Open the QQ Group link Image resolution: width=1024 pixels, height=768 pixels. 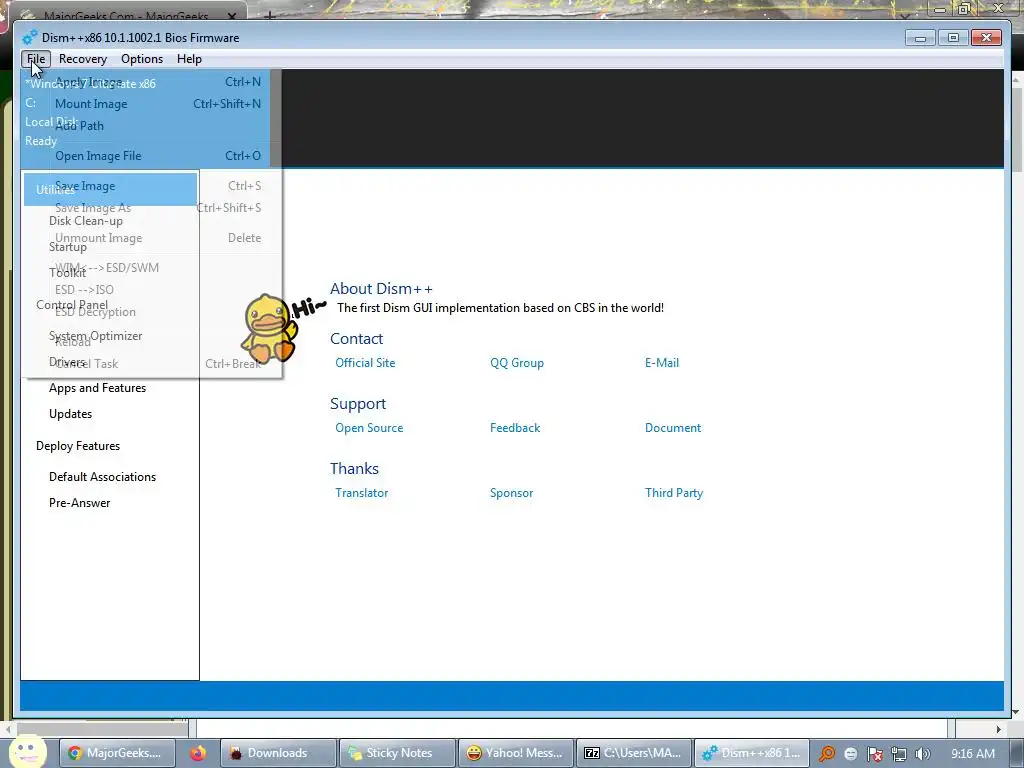517,363
